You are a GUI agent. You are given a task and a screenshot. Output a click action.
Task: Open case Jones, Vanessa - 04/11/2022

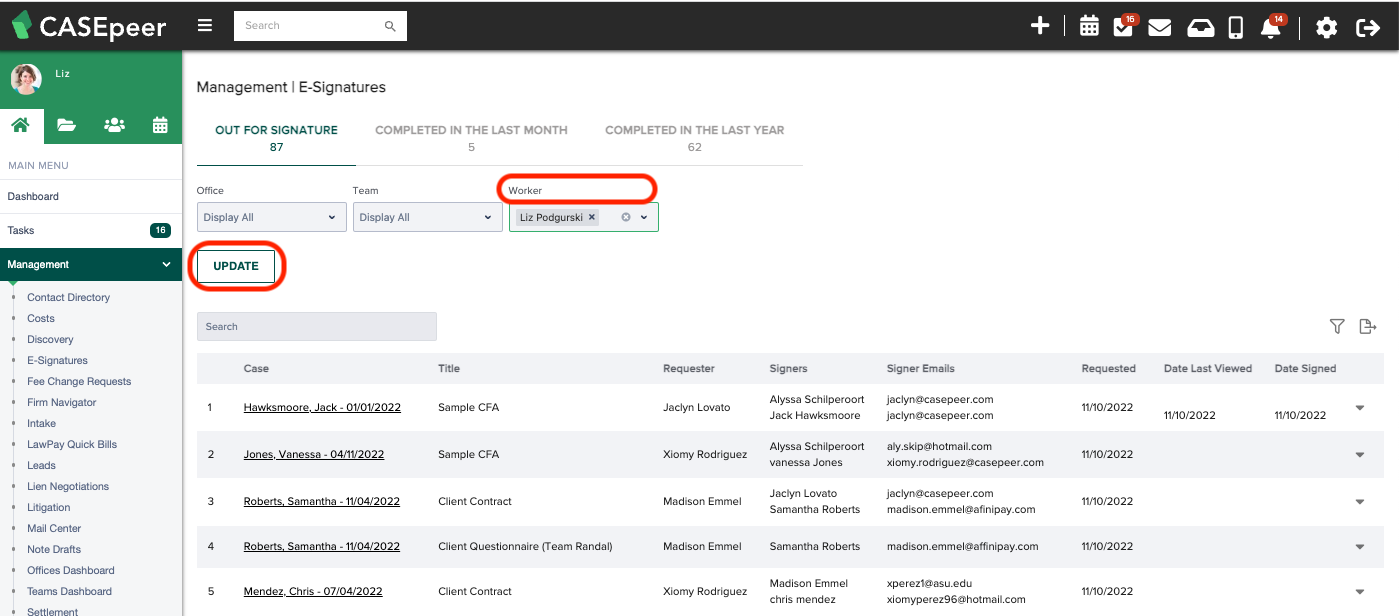pos(314,455)
